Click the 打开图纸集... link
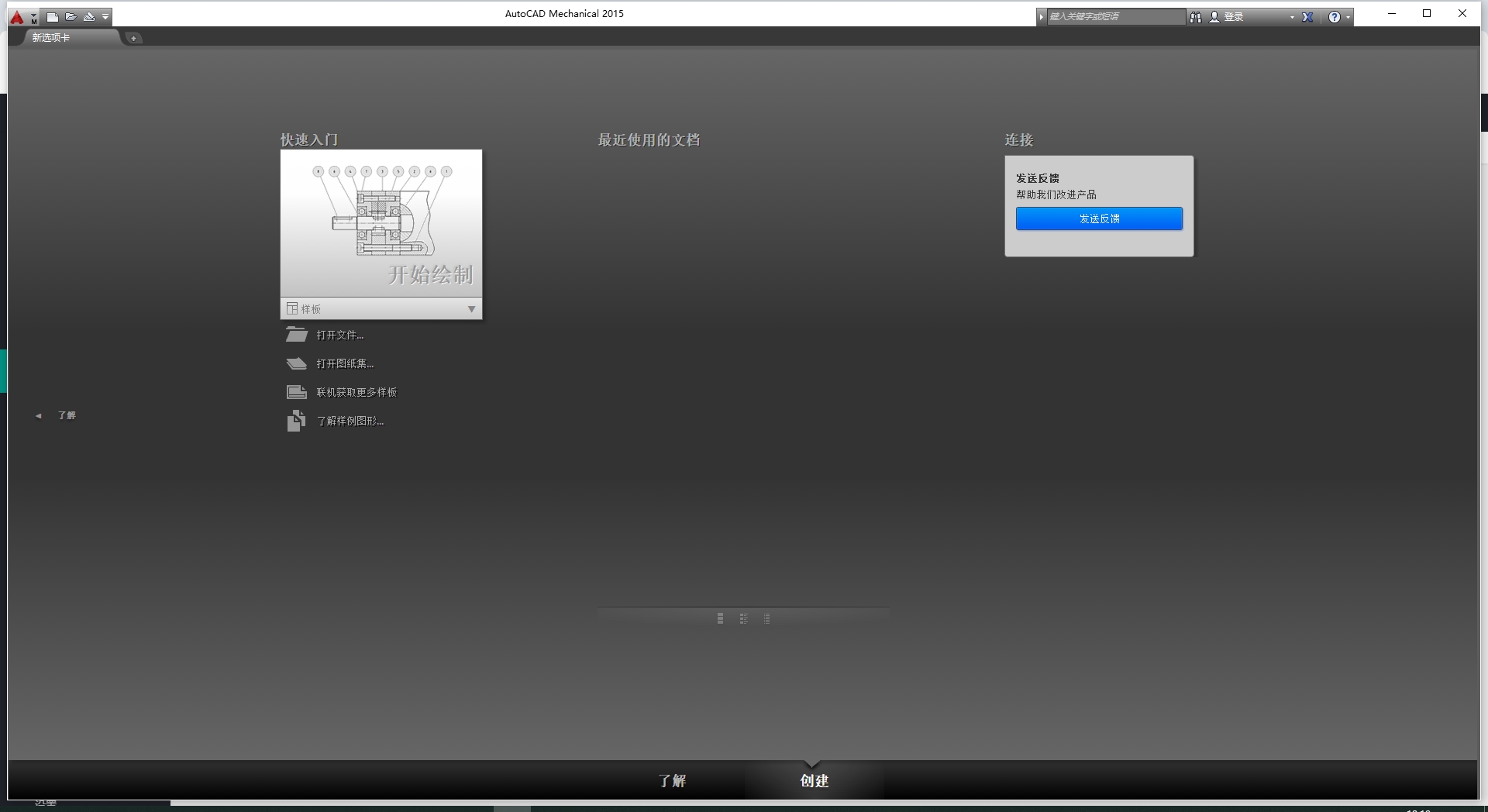 [345, 363]
